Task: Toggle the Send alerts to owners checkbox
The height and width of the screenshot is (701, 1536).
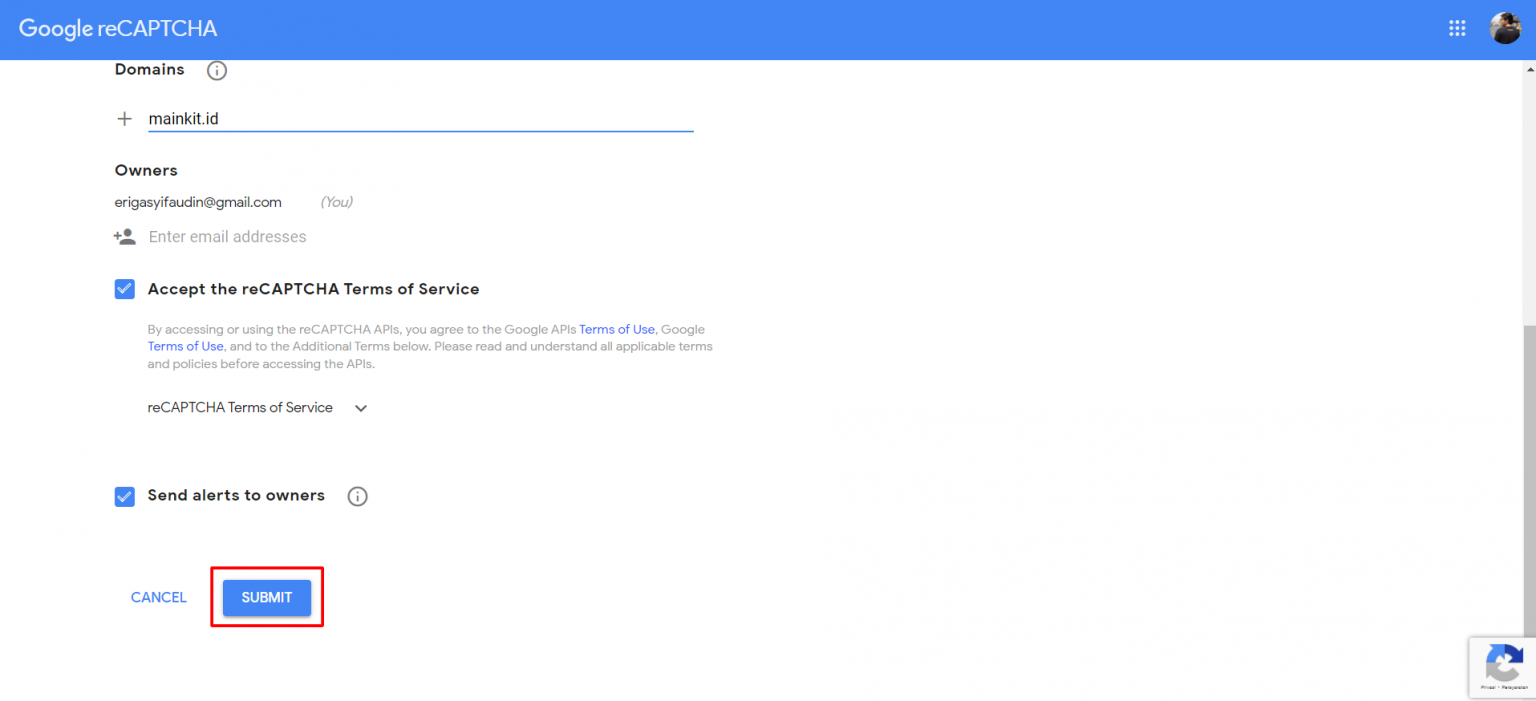Action: click(x=125, y=497)
